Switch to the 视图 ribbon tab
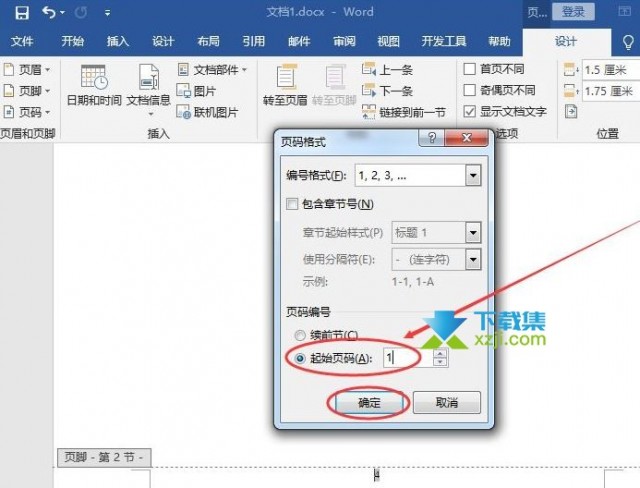640x488 pixels. point(389,41)
